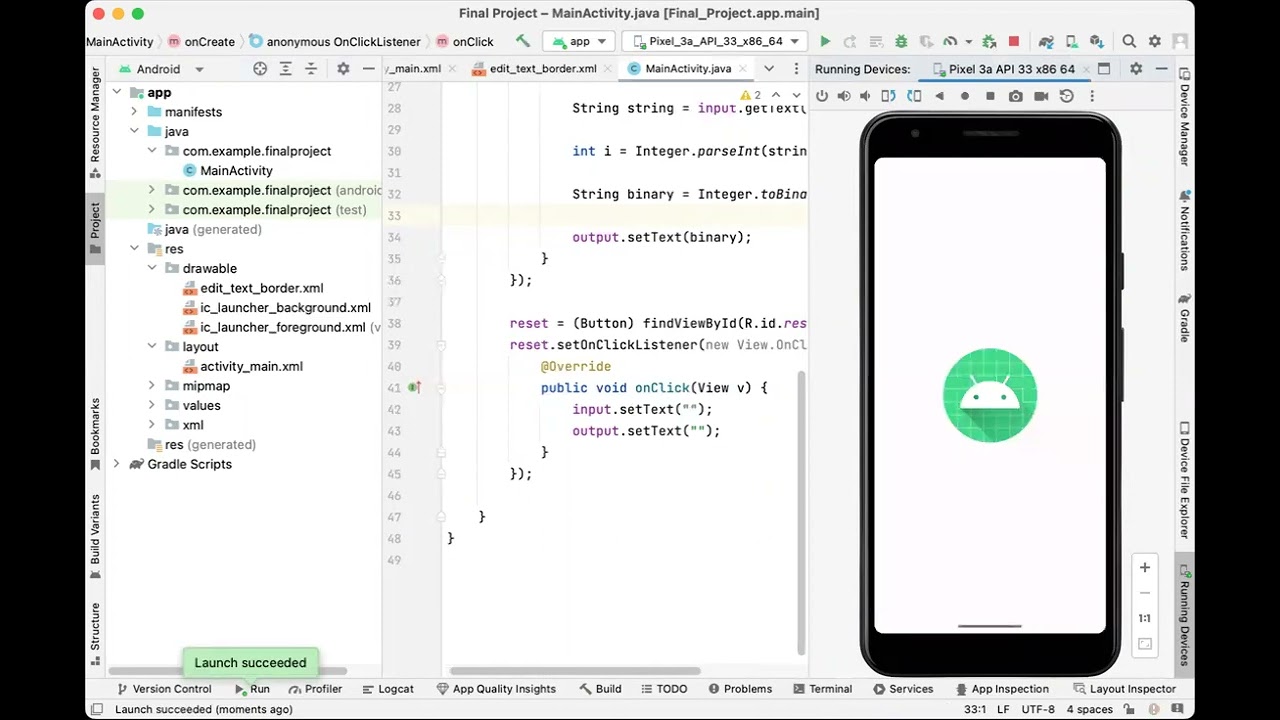Open IDE settings gear in the top toolbar
Viewport: 1280px width, 720px height.
pyautogui.click(x=1155, y=41)
